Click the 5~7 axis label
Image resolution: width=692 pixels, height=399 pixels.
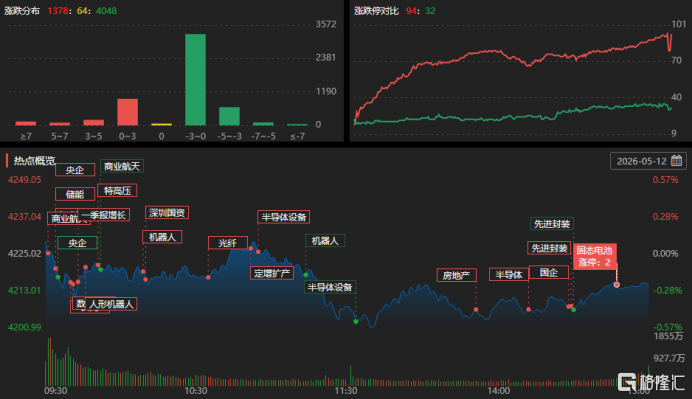(60, 136)
